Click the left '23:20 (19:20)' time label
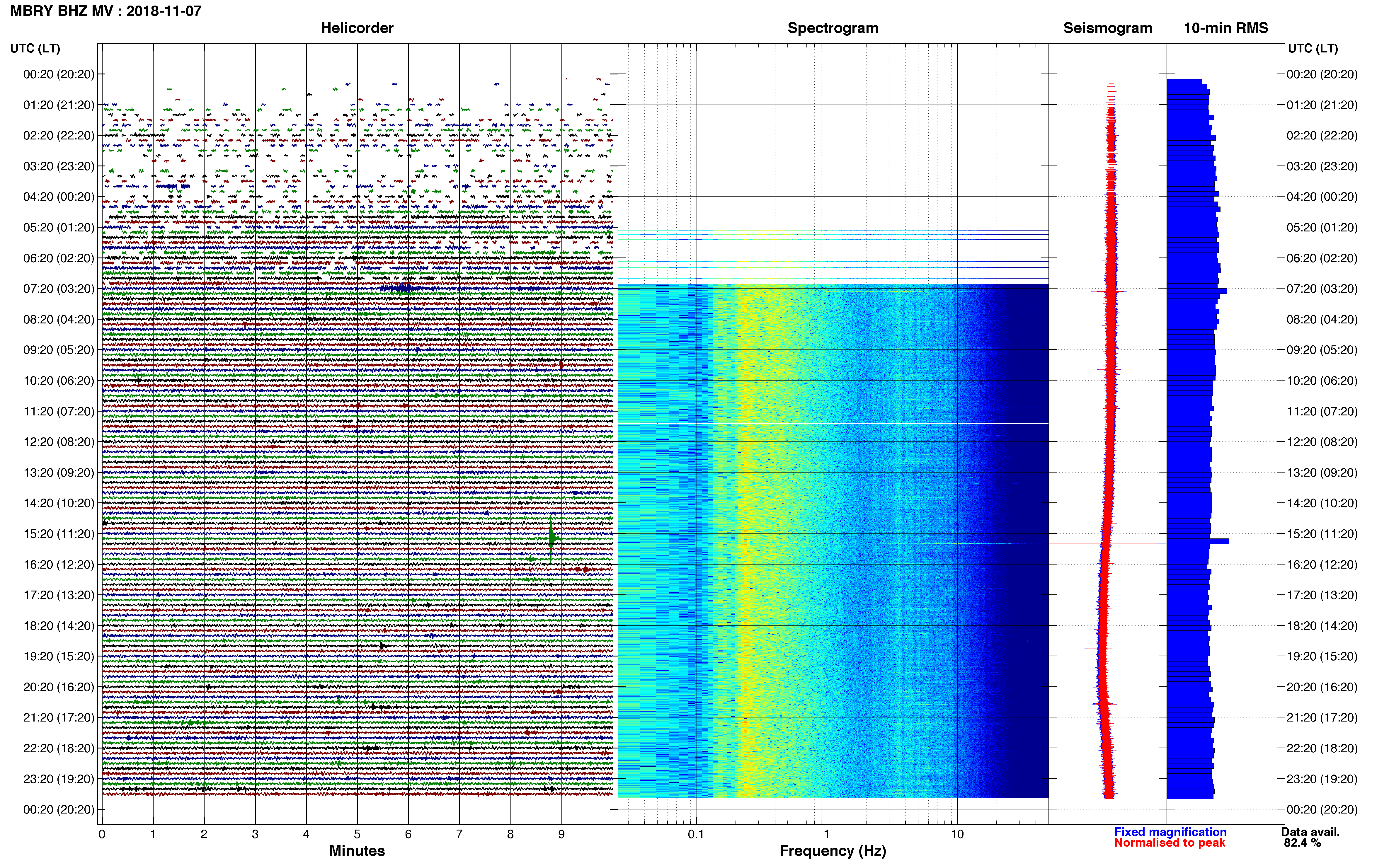1389x868 pixels. (x=59, y=779)
